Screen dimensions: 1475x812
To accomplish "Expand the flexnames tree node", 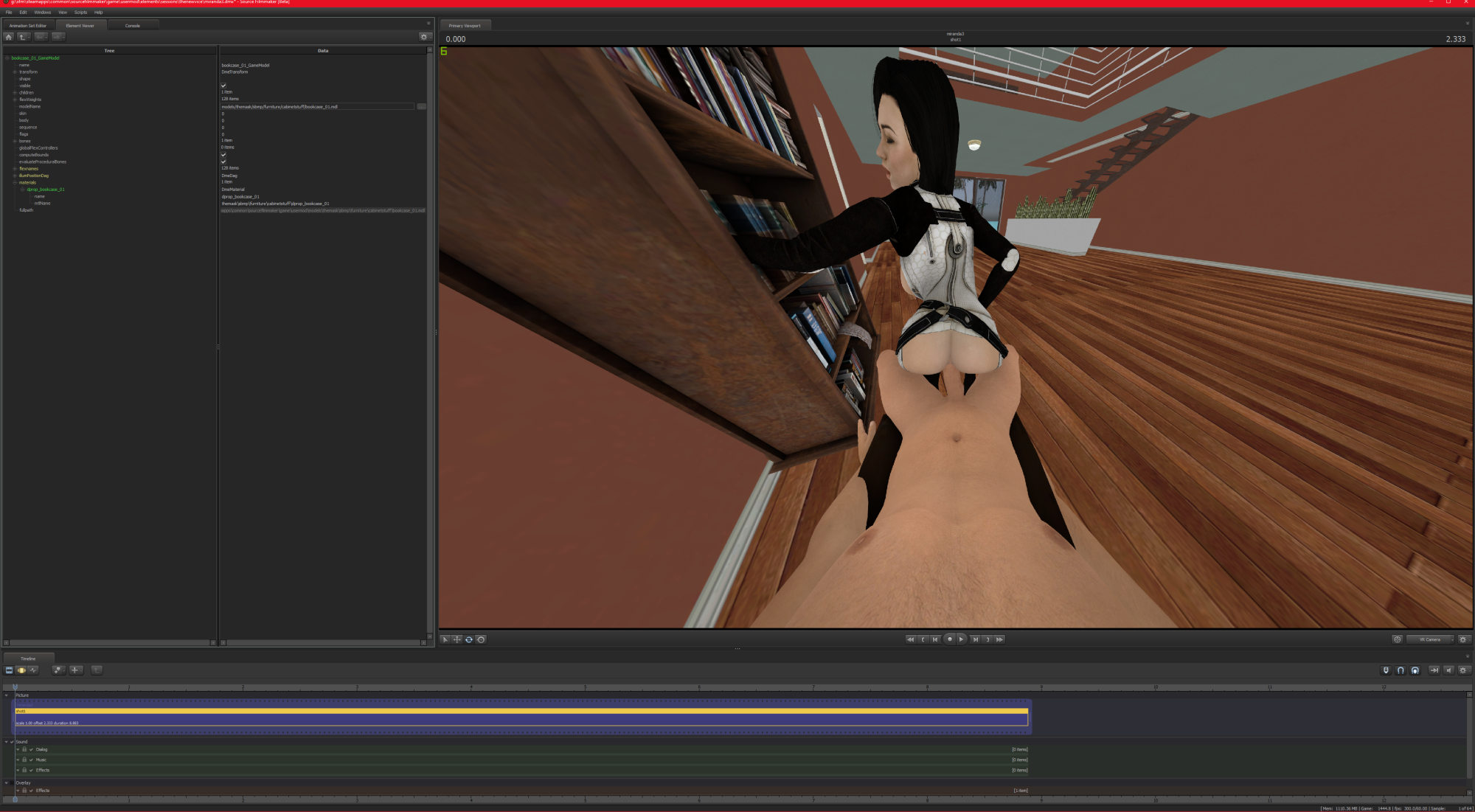I will (x=15, y=169).
